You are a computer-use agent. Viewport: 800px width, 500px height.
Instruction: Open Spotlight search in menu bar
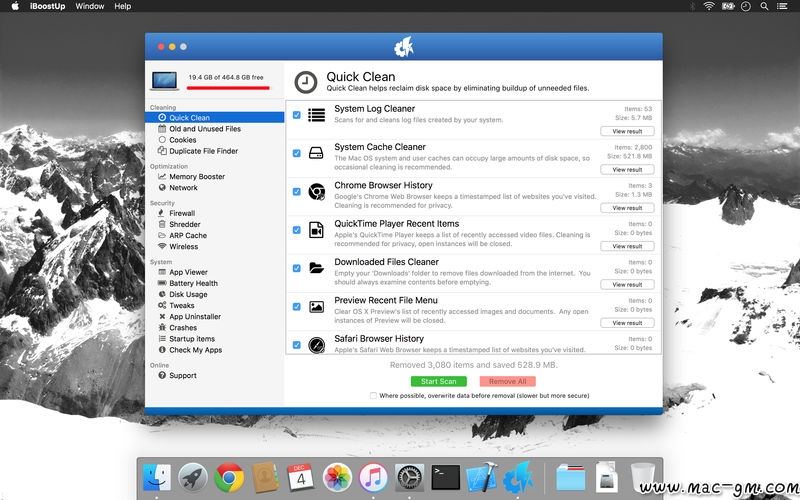764,6
